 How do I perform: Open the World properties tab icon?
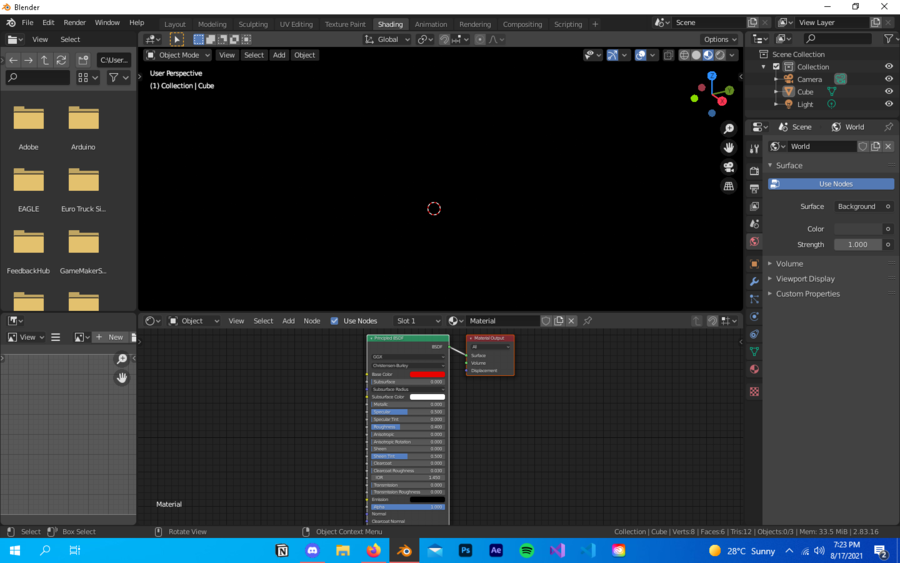[x=754, y=242]
